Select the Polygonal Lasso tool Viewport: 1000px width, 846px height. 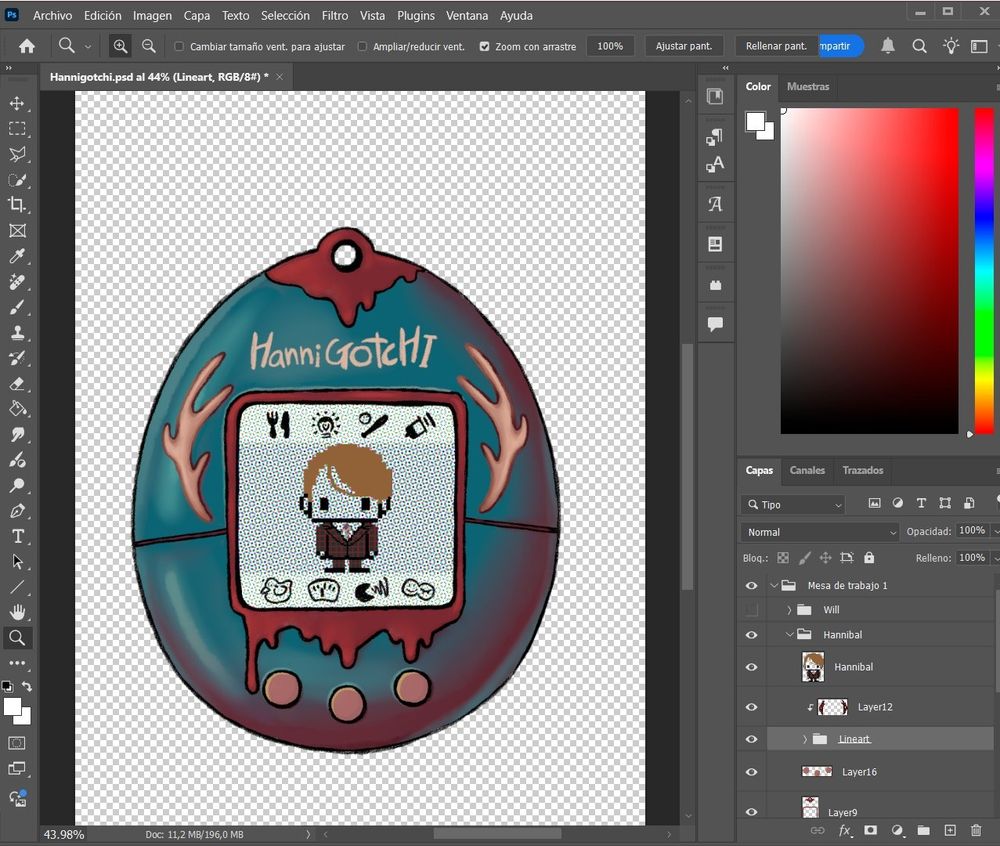(17, 154)
